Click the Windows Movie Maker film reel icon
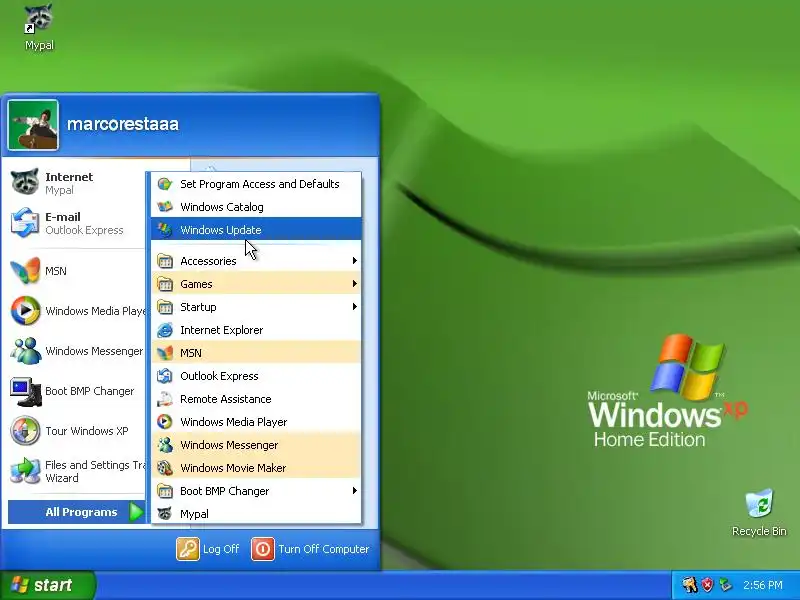The width and height of the screenshot is (800, 600). coord(165,467)
